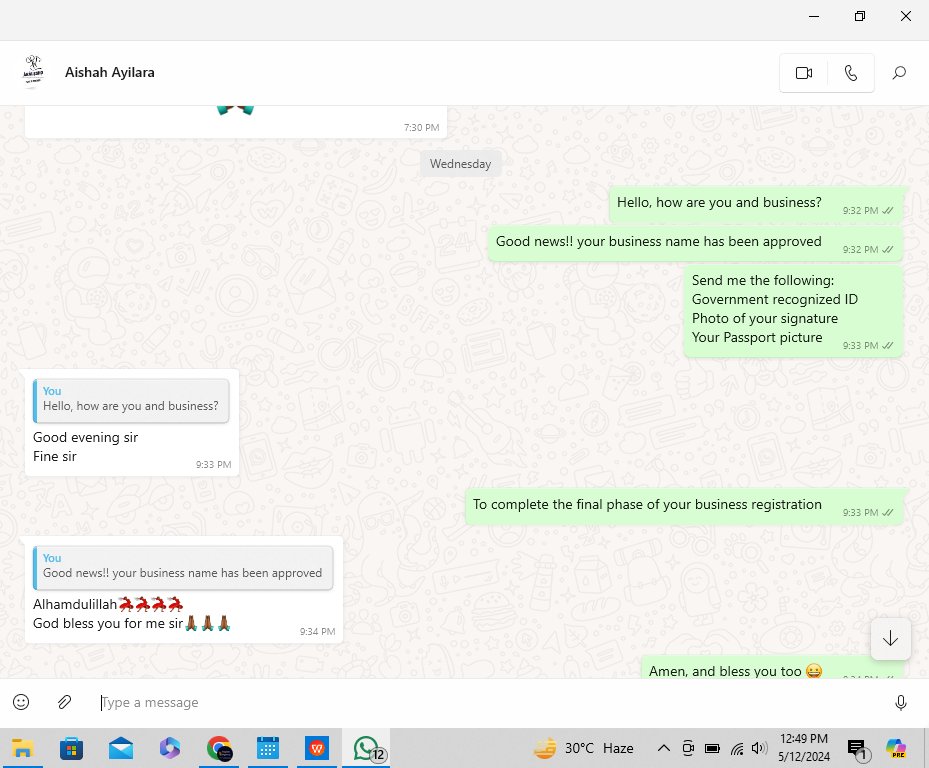Open Microsoft Store from taskbar

tap(71, 748)
